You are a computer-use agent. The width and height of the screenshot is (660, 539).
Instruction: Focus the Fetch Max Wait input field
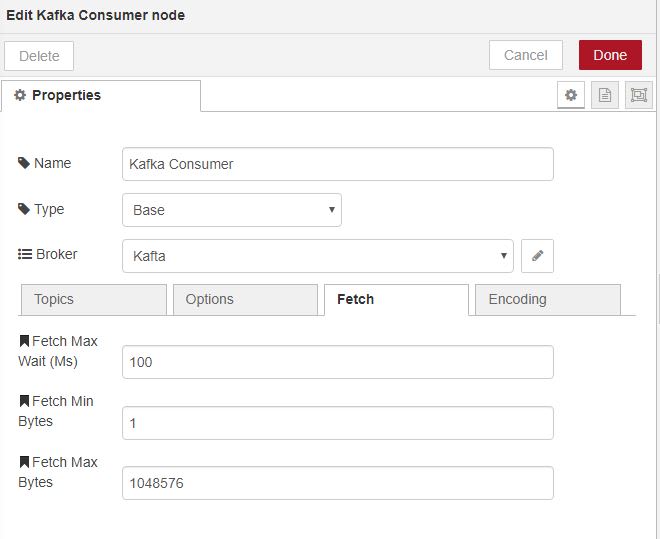tap(338, 362)
